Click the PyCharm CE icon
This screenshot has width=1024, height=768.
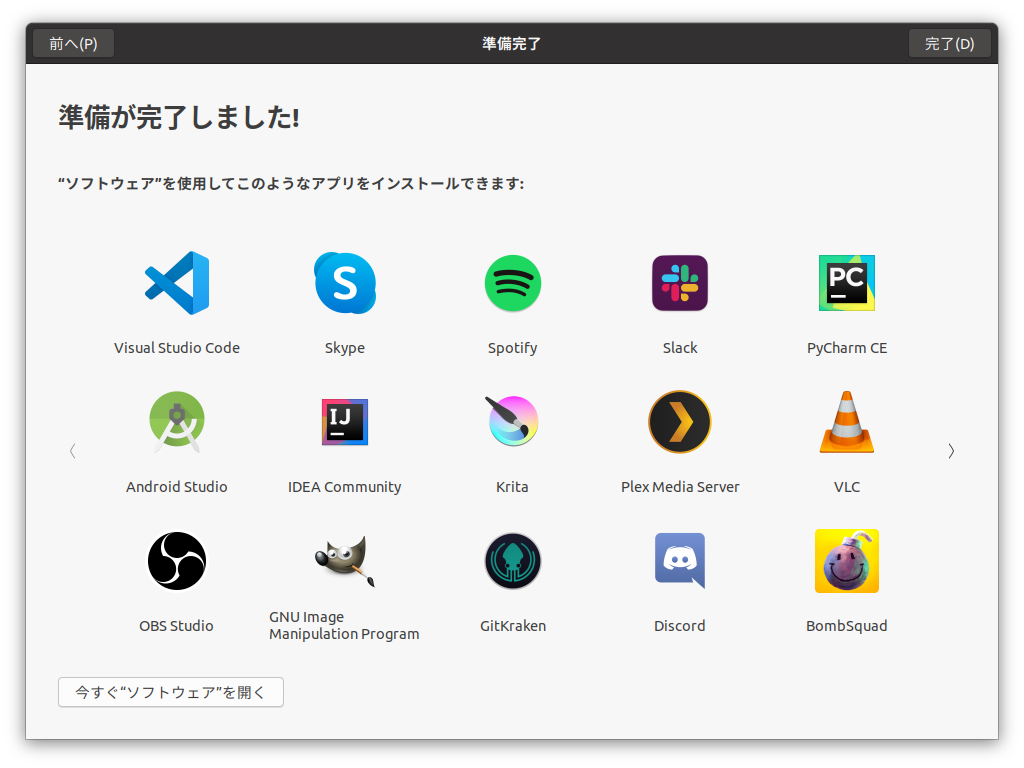(847, 283)
